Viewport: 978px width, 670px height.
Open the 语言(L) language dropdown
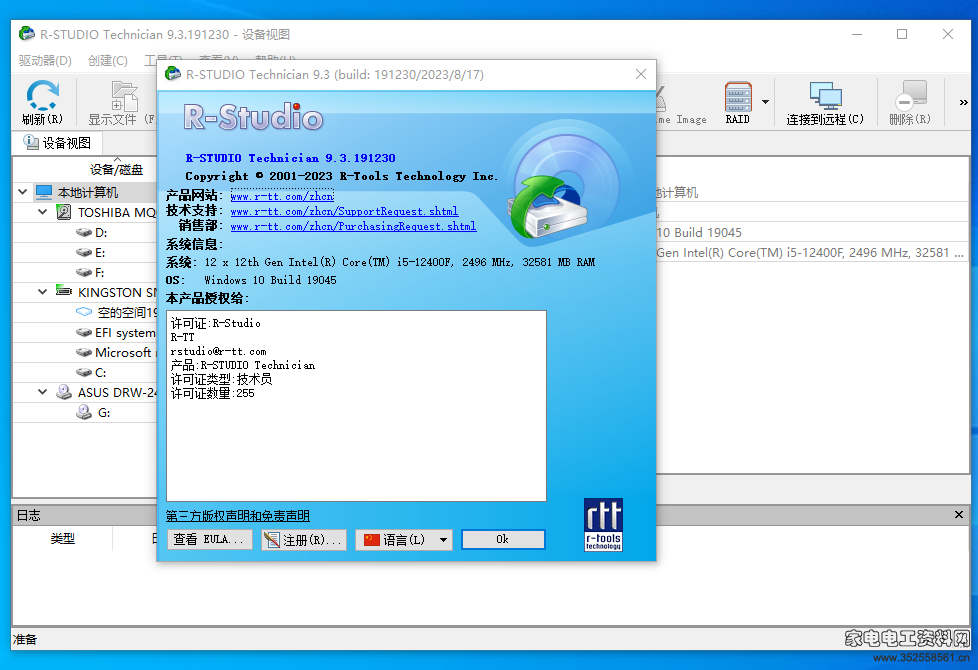404,540
